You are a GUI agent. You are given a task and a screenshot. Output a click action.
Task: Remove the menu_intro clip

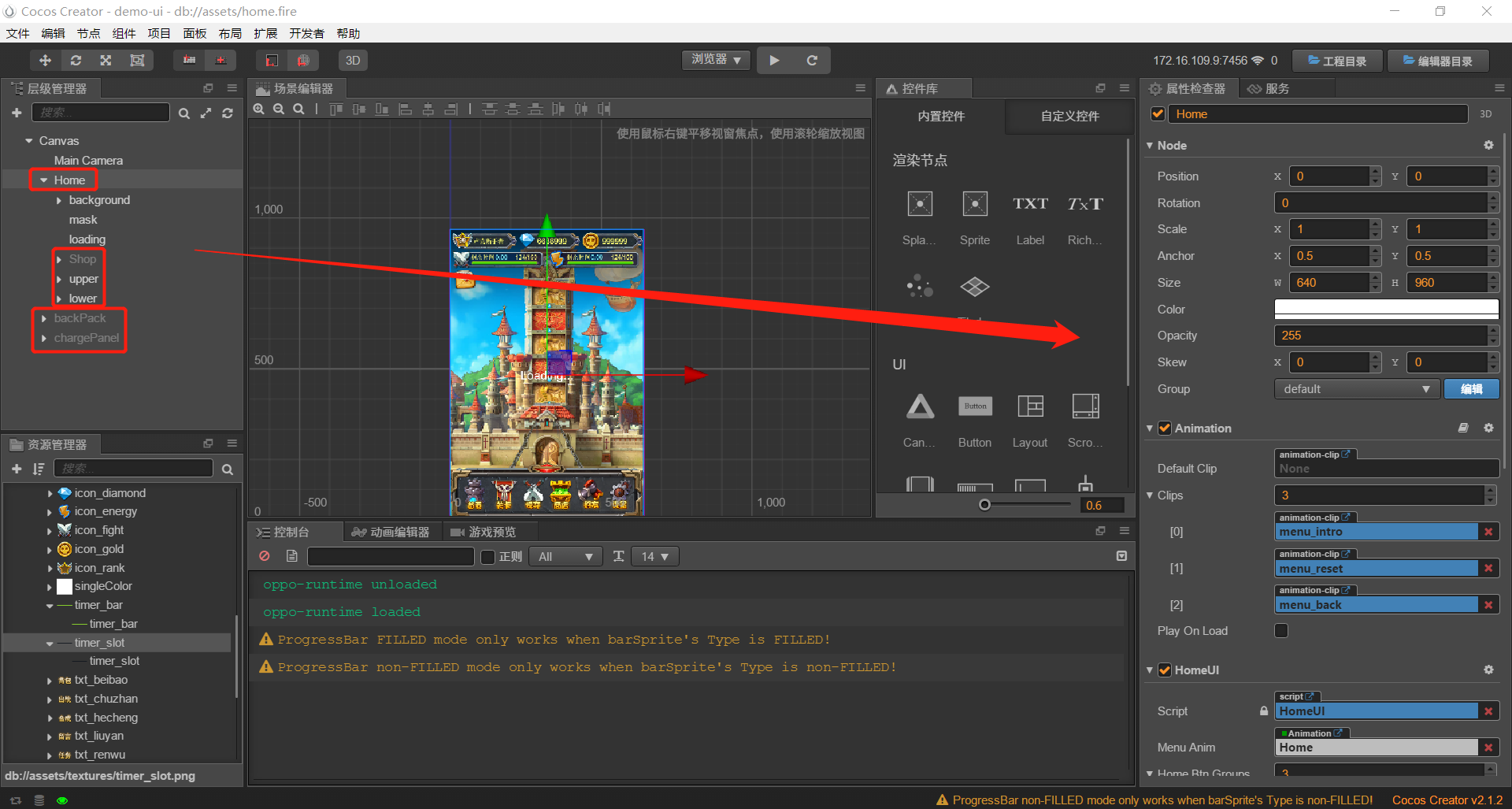click(1488, 532)
